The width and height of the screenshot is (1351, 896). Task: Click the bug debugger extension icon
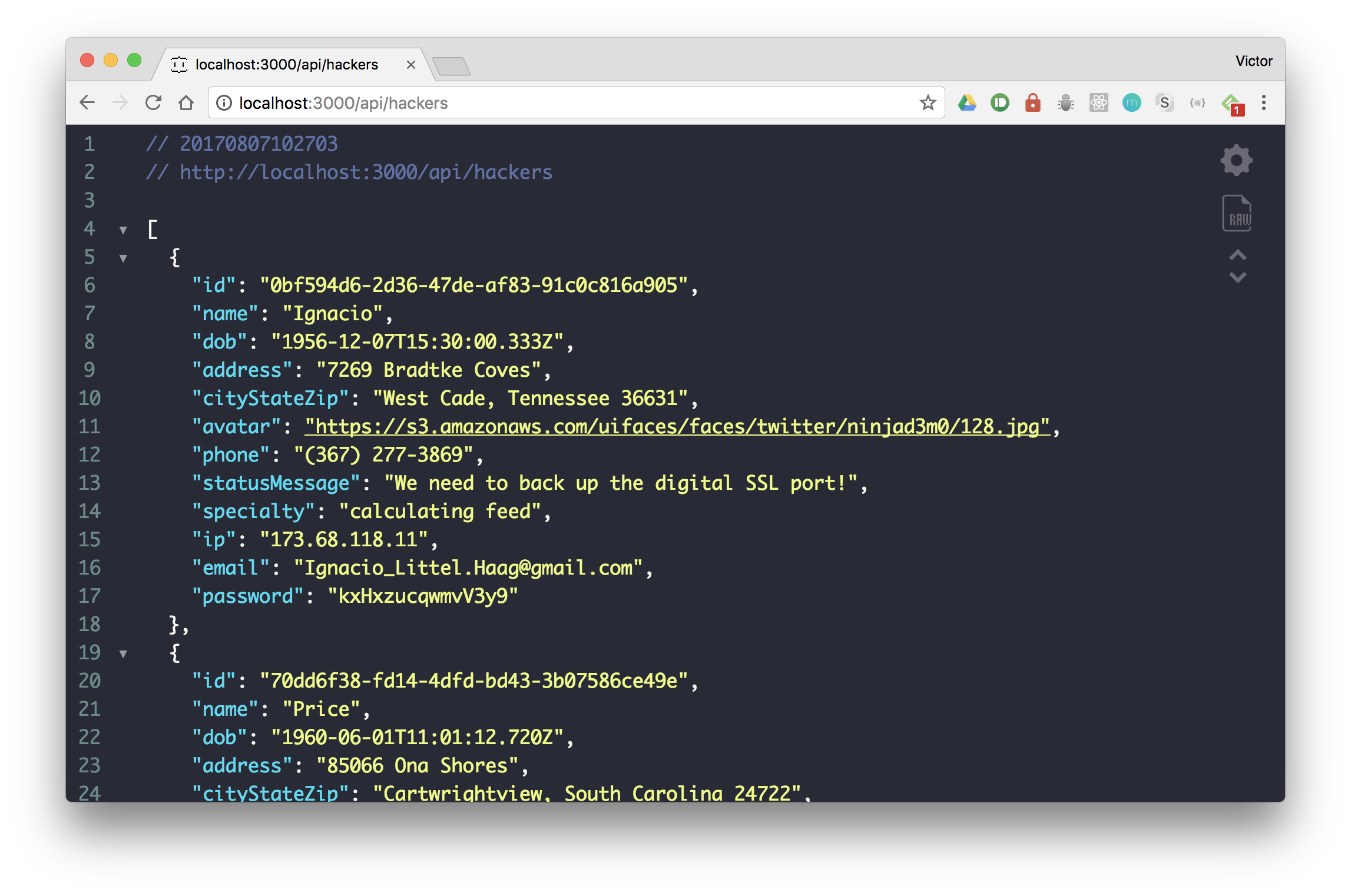click(1065, 103)
